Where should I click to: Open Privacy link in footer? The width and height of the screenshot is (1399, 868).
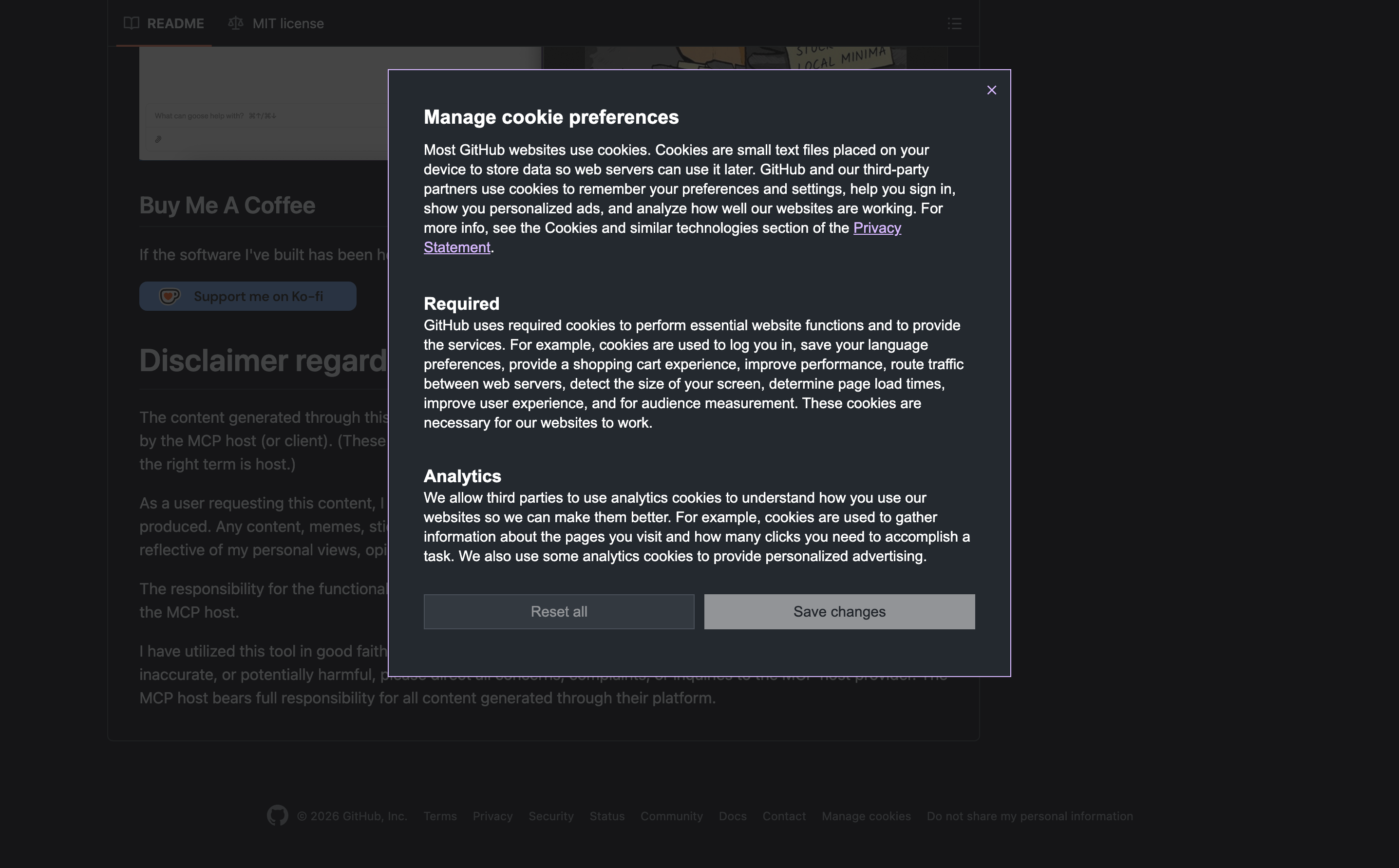[x=492, y=816]
